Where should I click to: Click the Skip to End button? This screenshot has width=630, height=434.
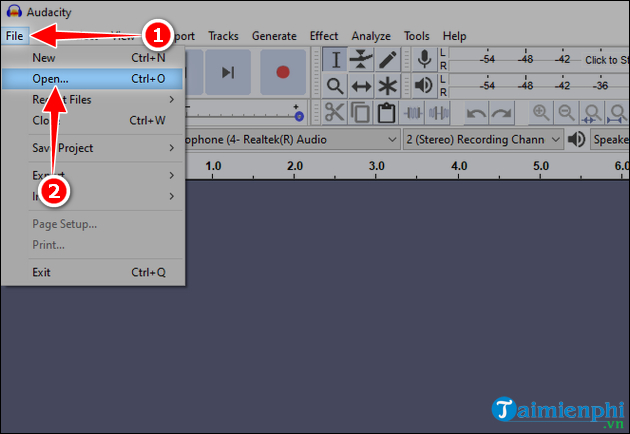click(x=228, y=72)
